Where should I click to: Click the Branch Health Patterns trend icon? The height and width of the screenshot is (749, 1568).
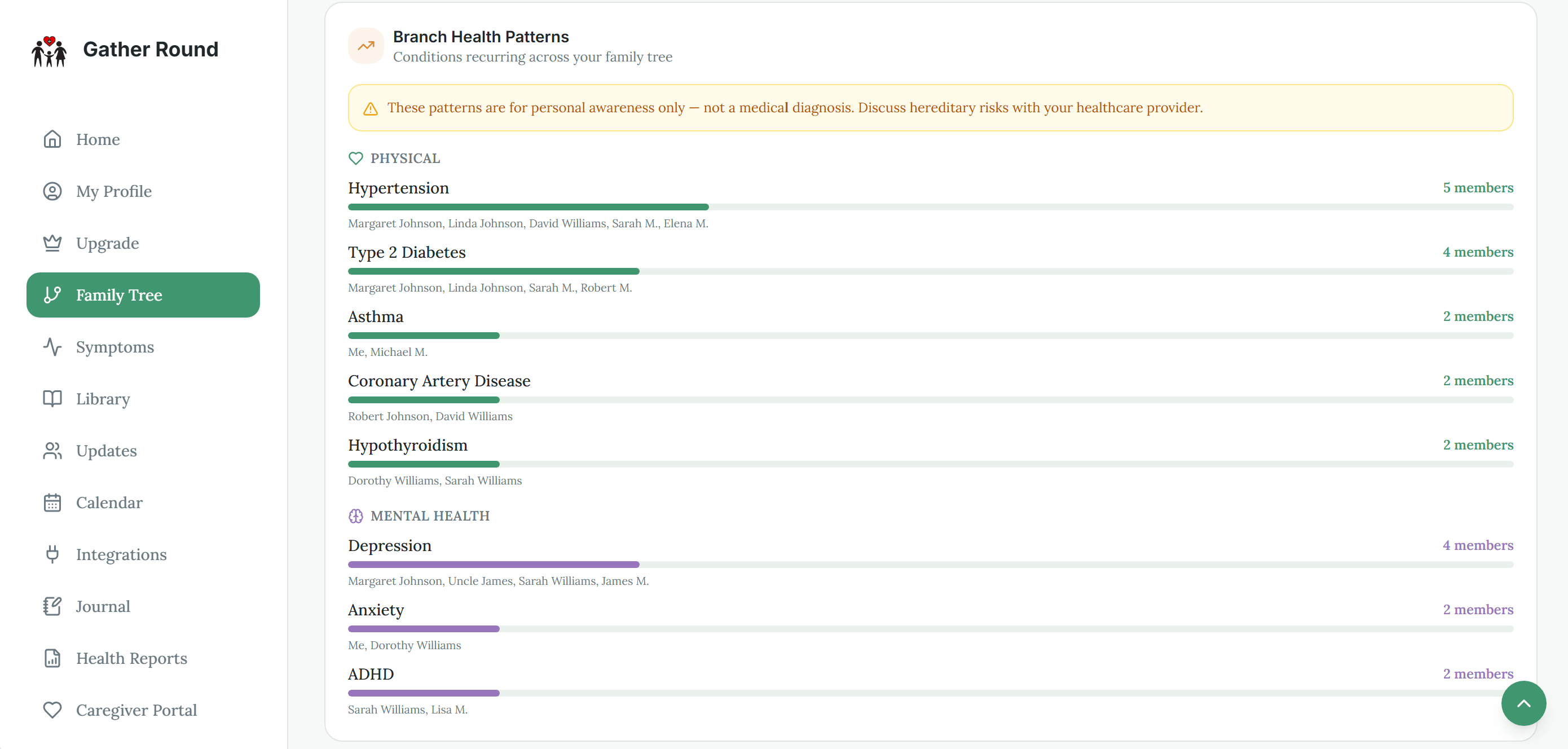coord(366,46)
